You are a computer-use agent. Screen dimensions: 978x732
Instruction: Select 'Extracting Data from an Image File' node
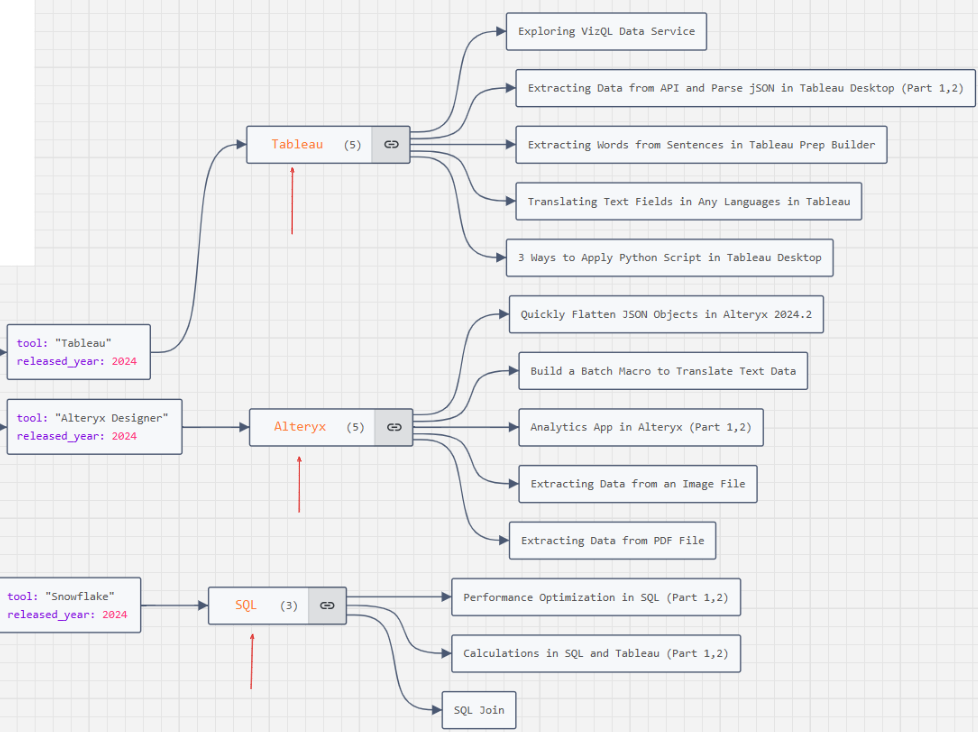(637, 484)
